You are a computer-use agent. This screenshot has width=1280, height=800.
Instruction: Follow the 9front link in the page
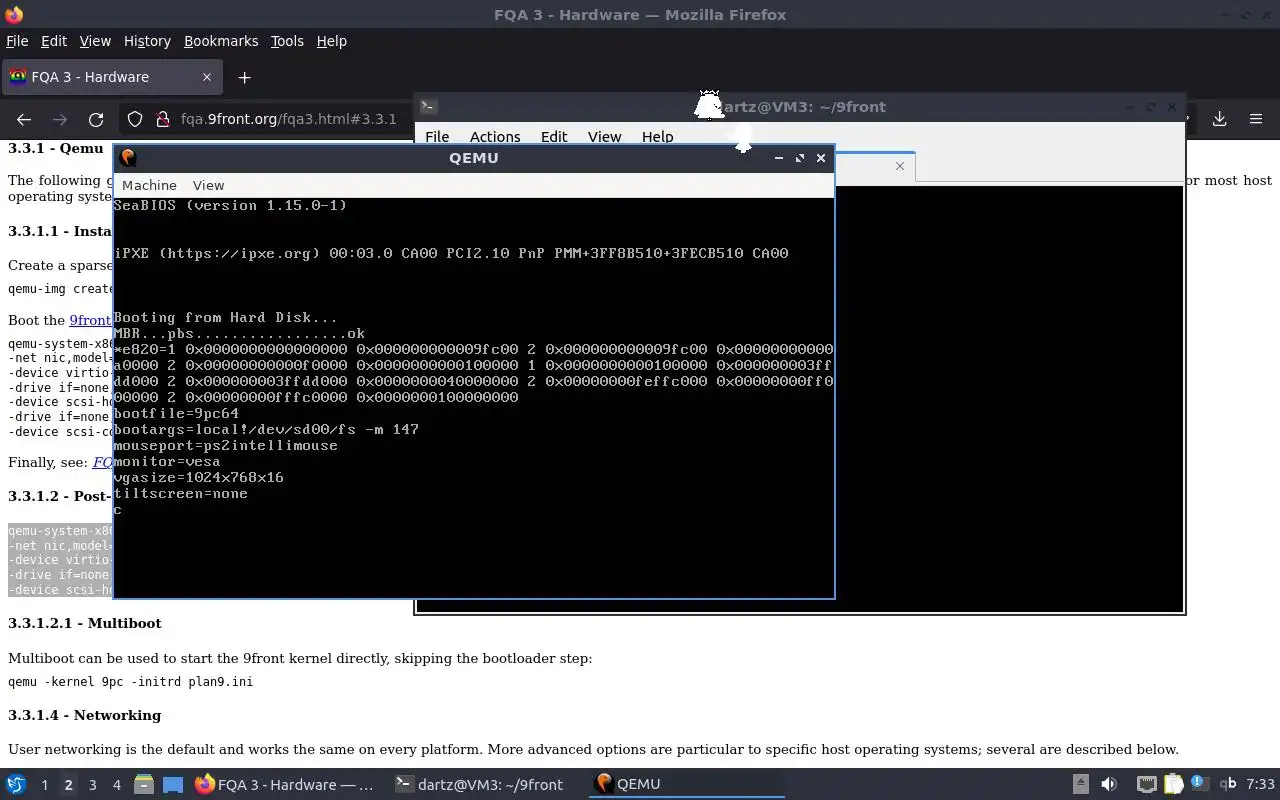90,320
